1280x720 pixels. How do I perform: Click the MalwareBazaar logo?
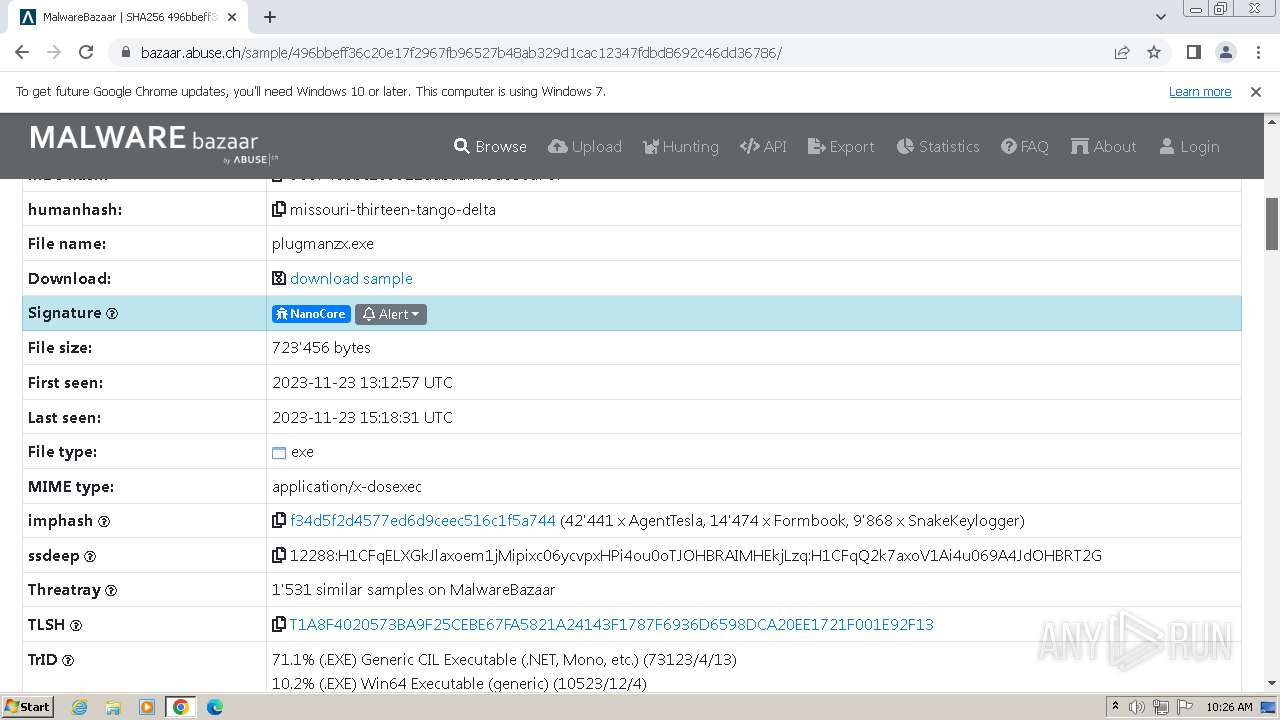coord(154,144)
